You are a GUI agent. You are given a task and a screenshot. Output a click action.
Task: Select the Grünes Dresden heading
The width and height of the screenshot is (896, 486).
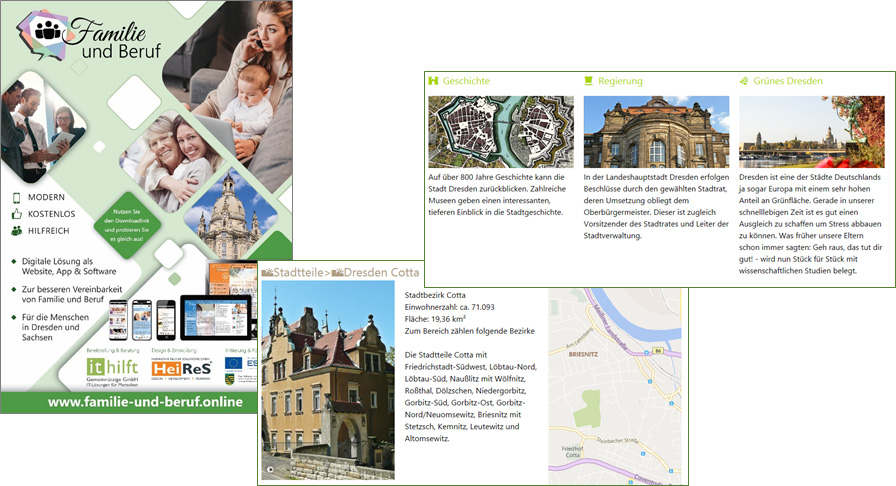(x=789, y=81)
